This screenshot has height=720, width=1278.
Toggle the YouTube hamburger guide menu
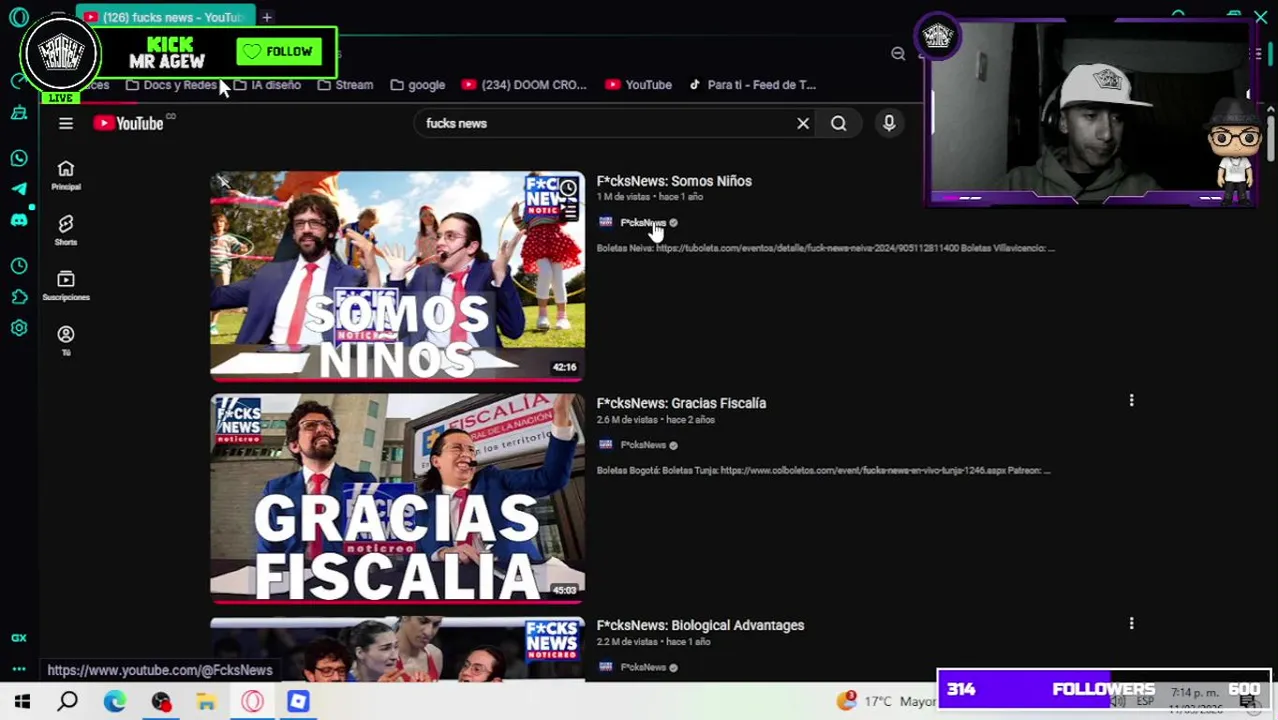(66, 123)
